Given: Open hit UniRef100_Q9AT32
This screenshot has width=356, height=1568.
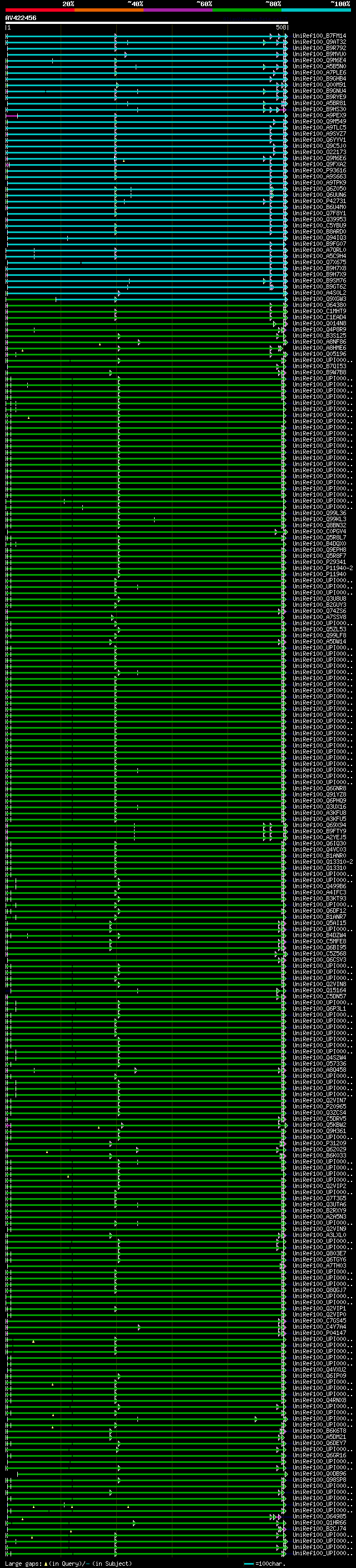Looking at the screenshot, I should click(319, 42).
